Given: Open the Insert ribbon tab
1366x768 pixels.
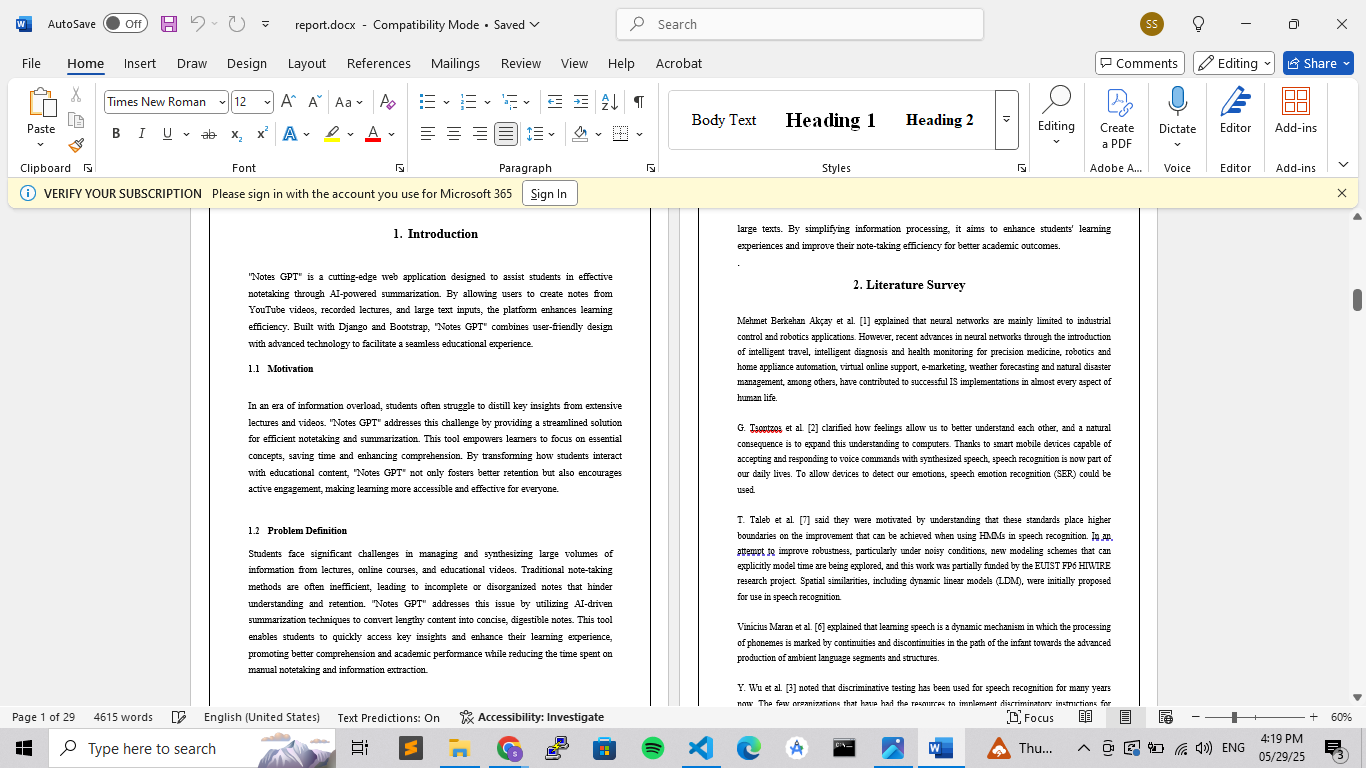Looking at the screenshot, I should pos(140,63).
